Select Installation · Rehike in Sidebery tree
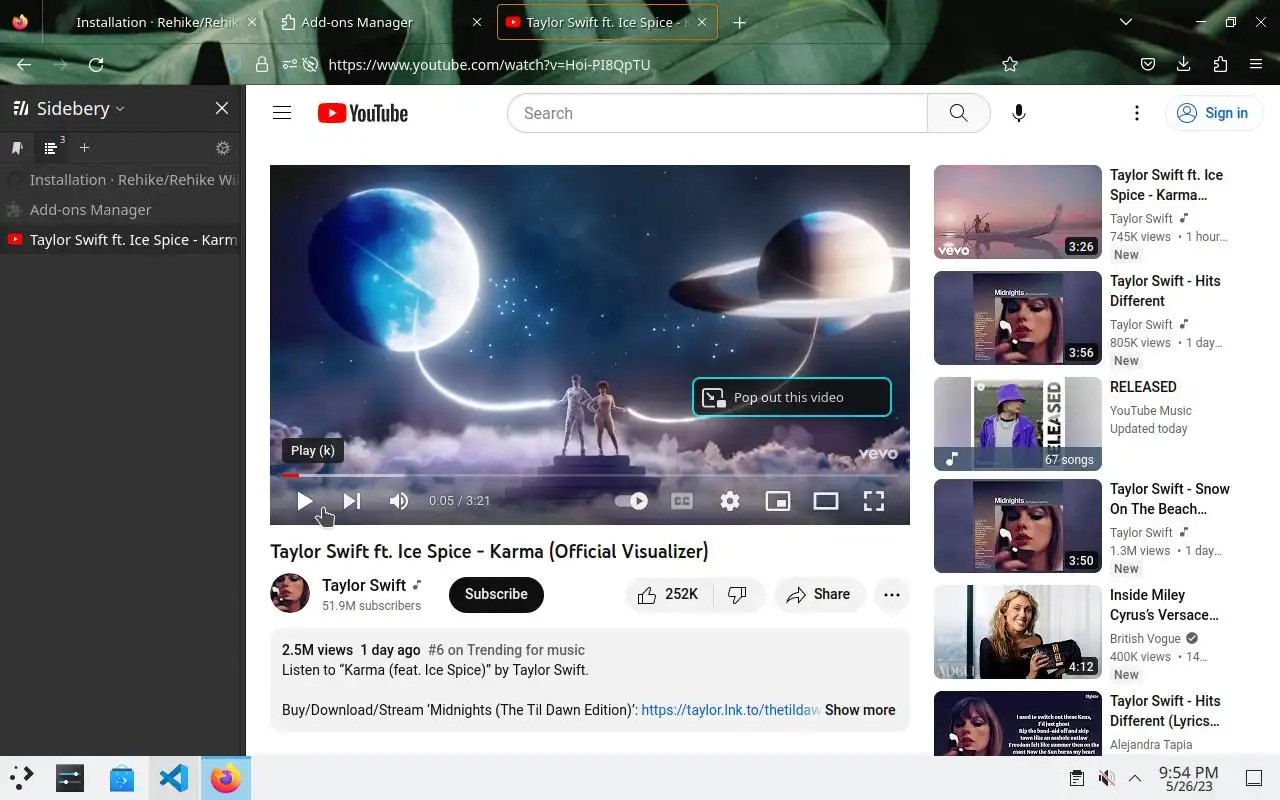Screen dimensions: 1280x800 click(121, 180)
